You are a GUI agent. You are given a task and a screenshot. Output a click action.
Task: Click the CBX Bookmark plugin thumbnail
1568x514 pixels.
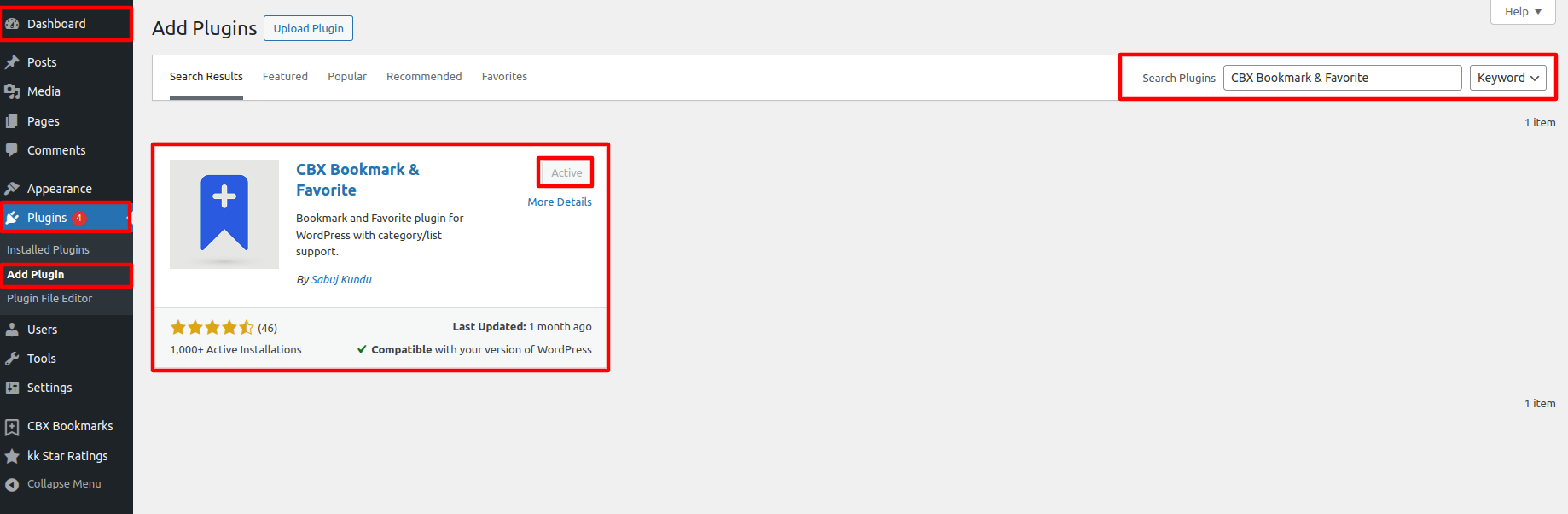[x=224, y=214]
